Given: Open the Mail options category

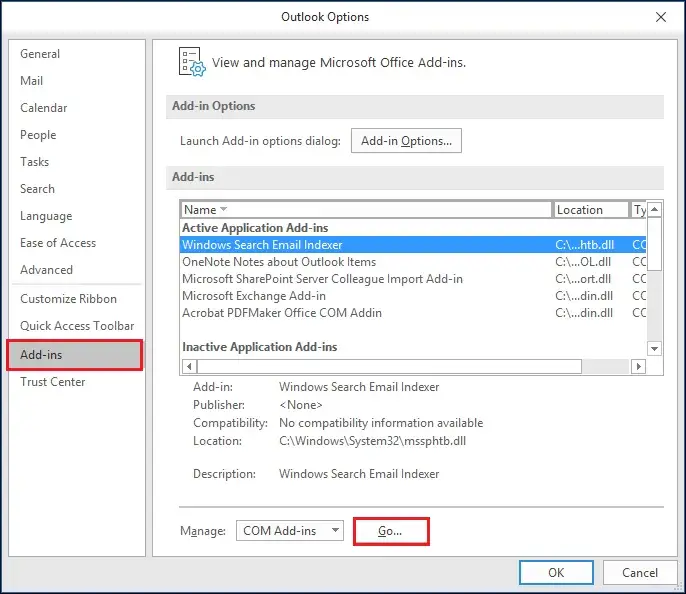Looking at the screenshot, I should click(x=32, y=81).
